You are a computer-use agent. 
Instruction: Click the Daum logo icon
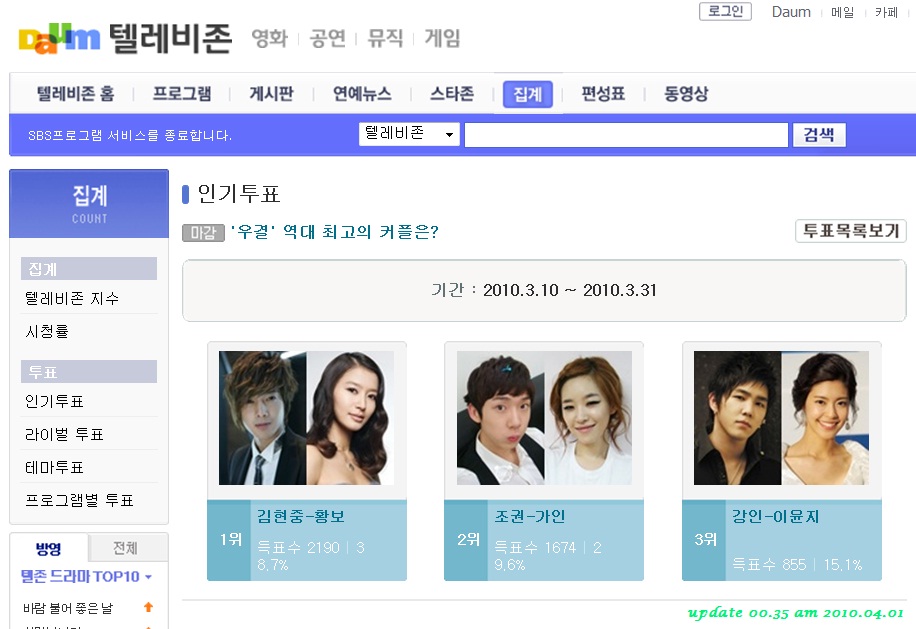coord(59,39)
